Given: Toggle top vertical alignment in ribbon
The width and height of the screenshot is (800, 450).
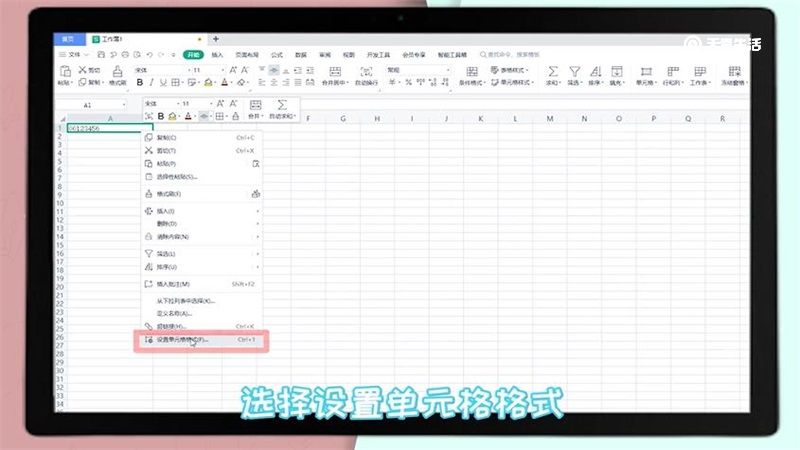Looking at the screenshot, I should pos(262,70).
